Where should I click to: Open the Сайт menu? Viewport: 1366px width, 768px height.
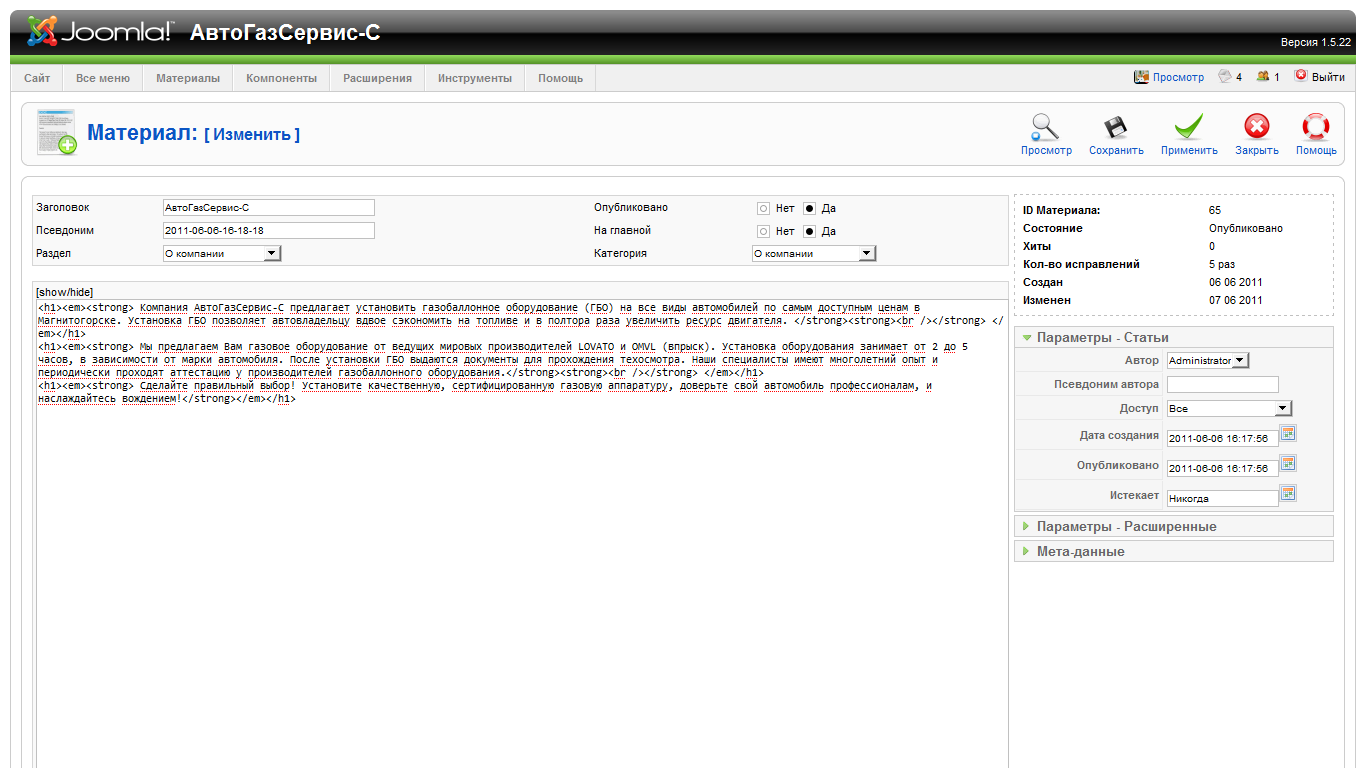[37, 78]
